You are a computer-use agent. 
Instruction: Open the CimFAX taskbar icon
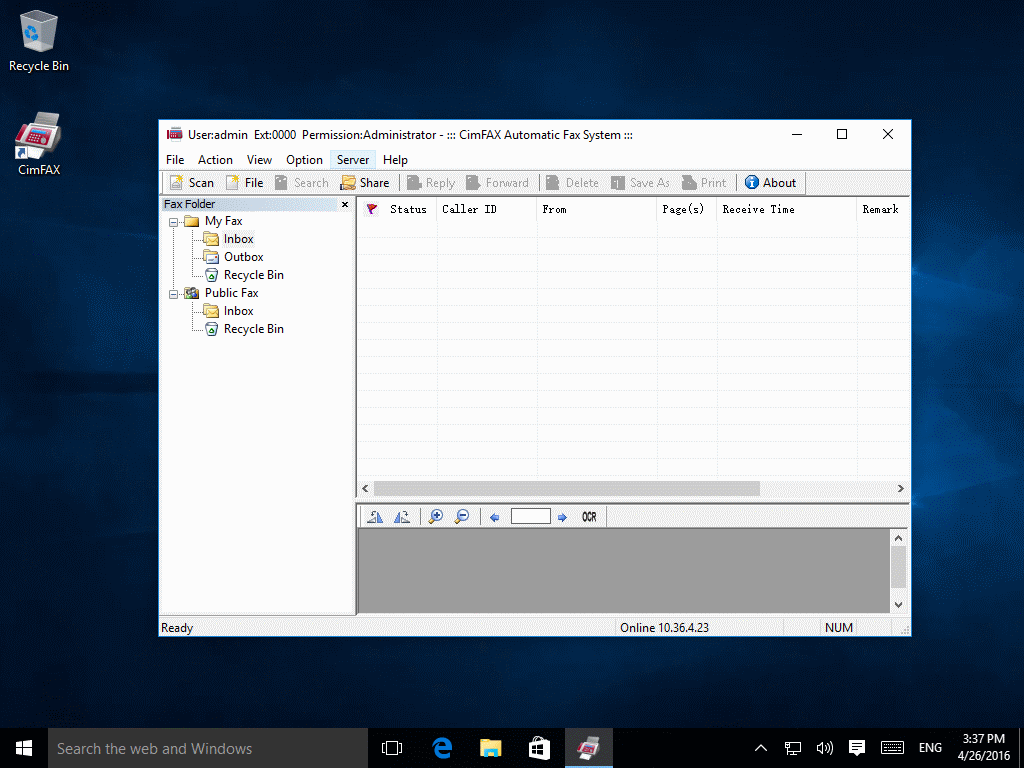(589, 748)
